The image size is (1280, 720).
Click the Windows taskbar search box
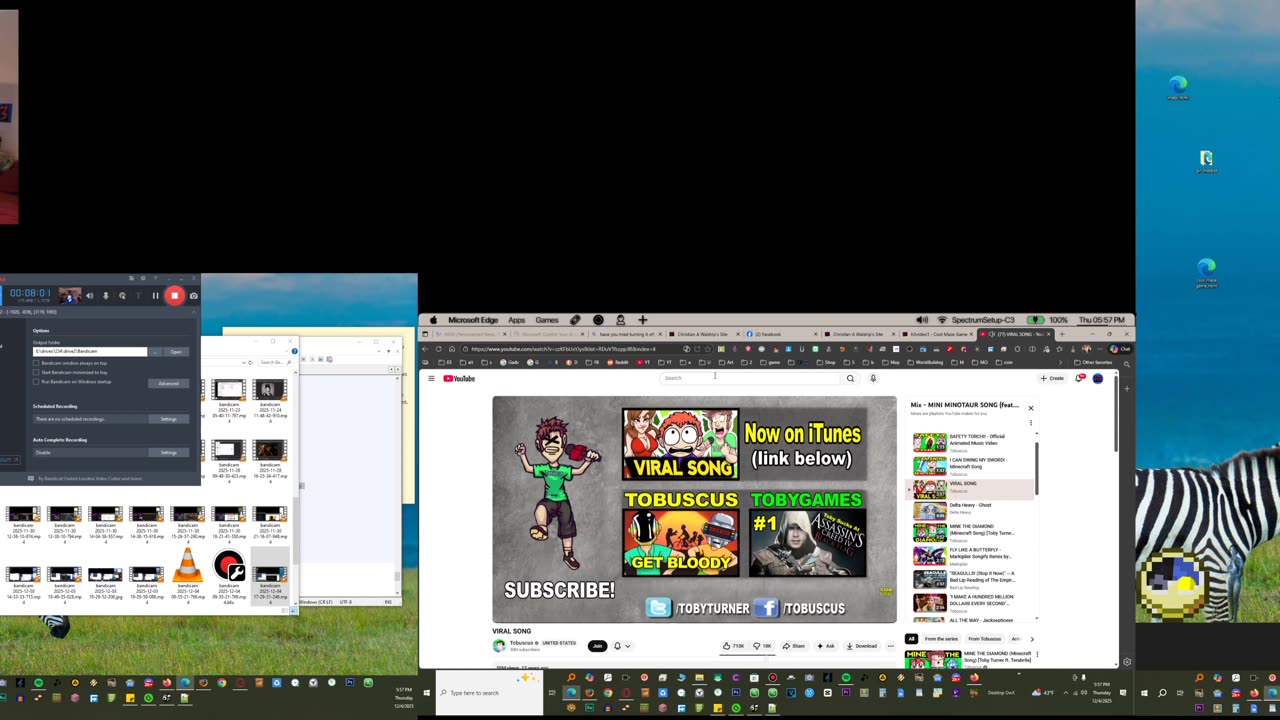490,693
